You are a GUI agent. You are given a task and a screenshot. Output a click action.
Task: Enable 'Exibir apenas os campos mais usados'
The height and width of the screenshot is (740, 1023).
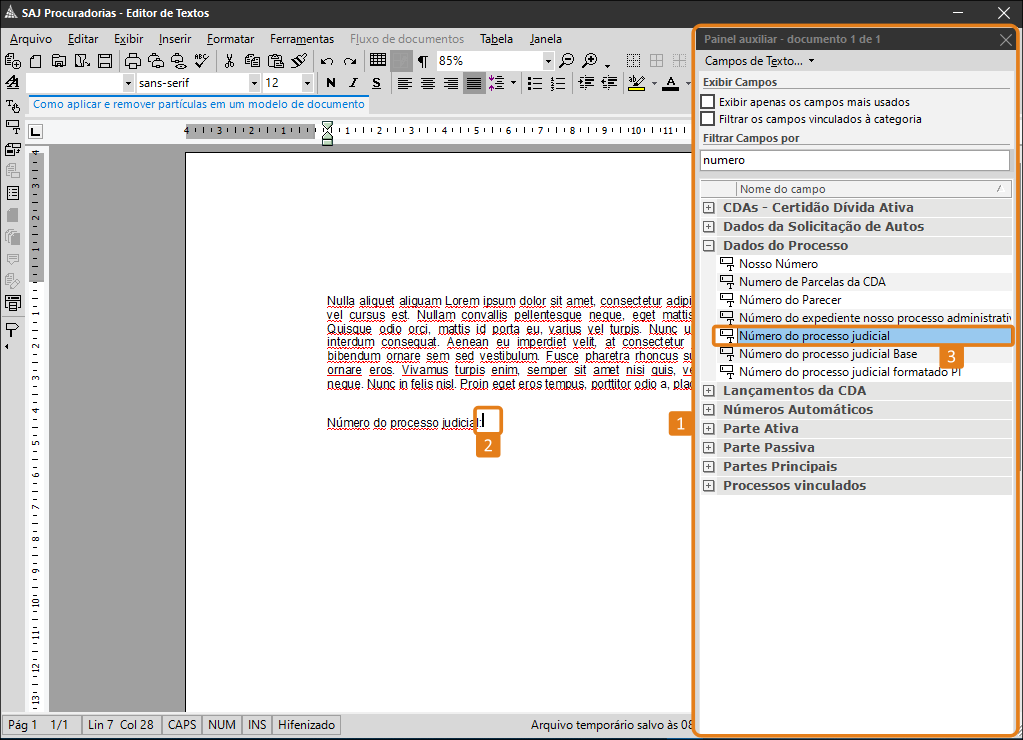(x=708, y=102)
